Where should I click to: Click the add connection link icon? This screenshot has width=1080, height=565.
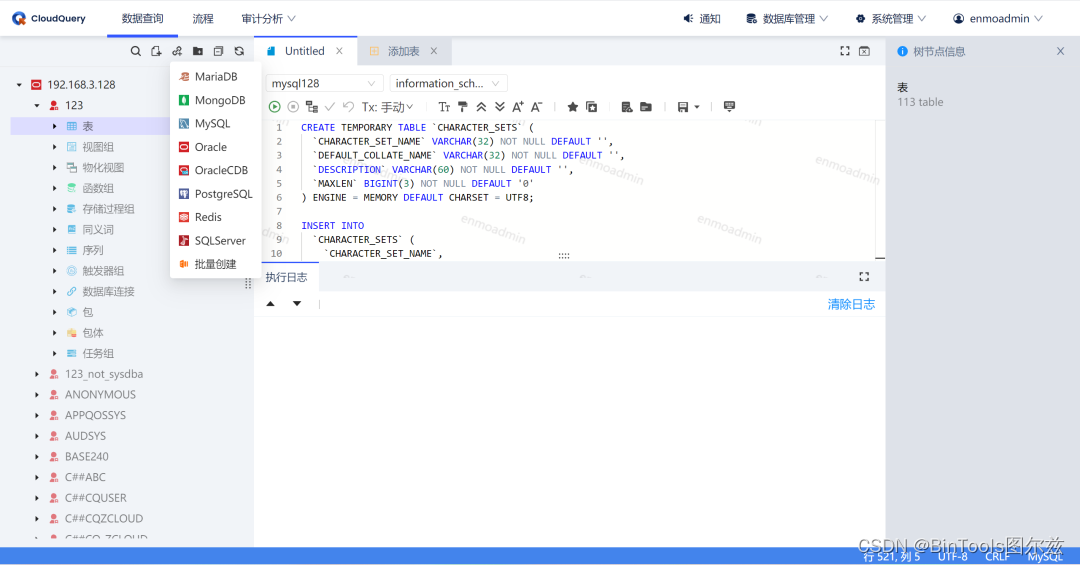[177, 51]
